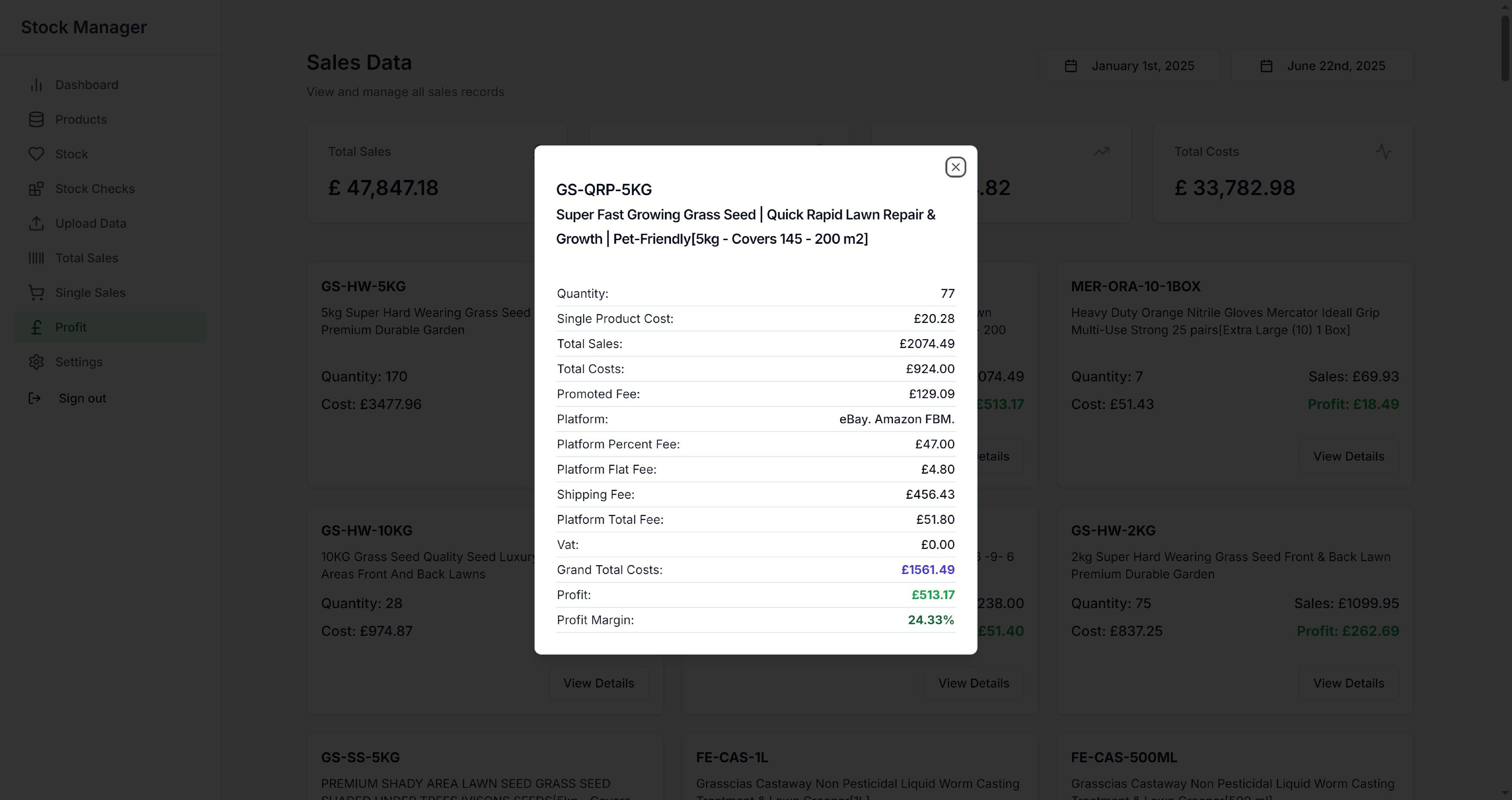Viewport: 1512px width, 800px height.
Task: Click the Sign out link
Action: (x=82, y=398)
